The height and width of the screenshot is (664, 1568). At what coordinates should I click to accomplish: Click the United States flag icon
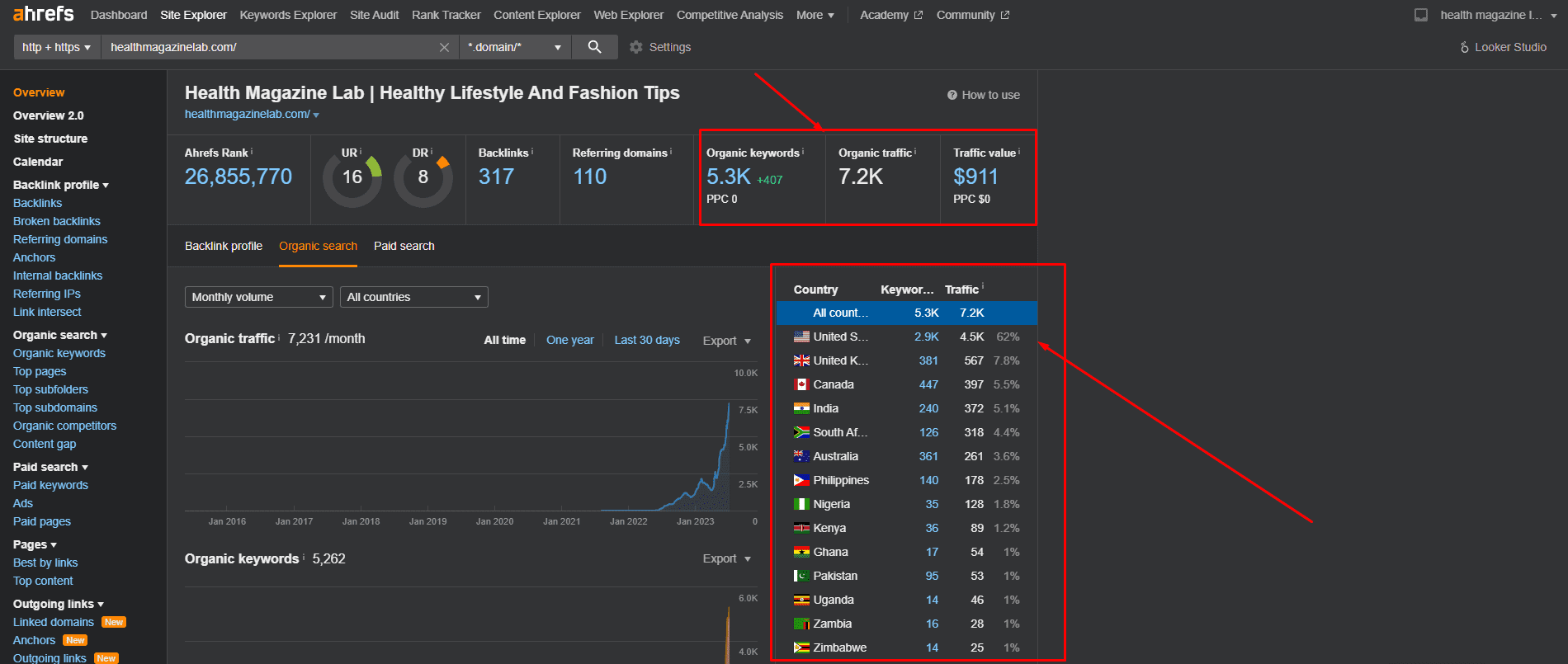[x=801, y=337]
